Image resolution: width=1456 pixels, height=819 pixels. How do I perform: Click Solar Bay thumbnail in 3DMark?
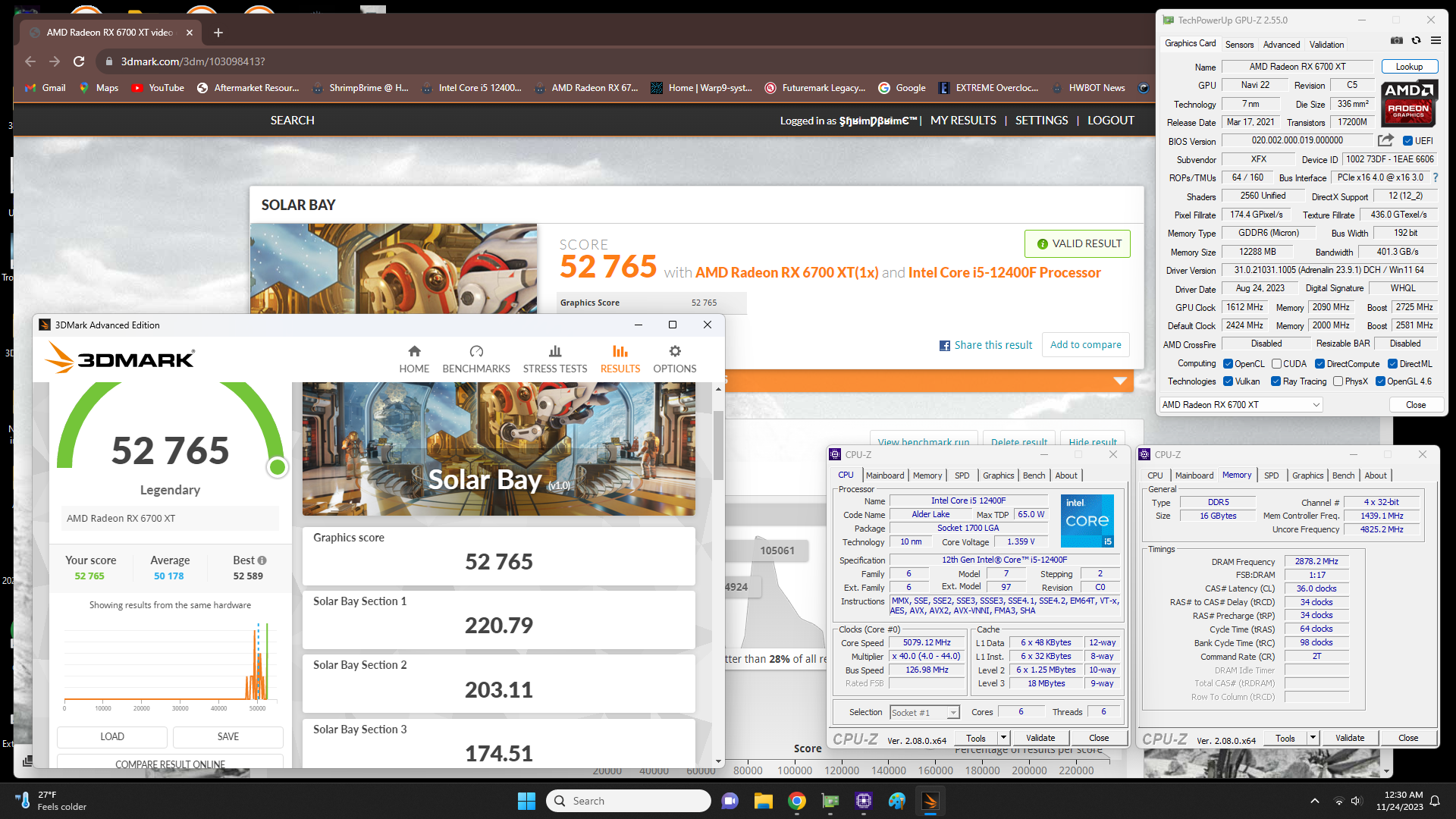pos(499,449)
